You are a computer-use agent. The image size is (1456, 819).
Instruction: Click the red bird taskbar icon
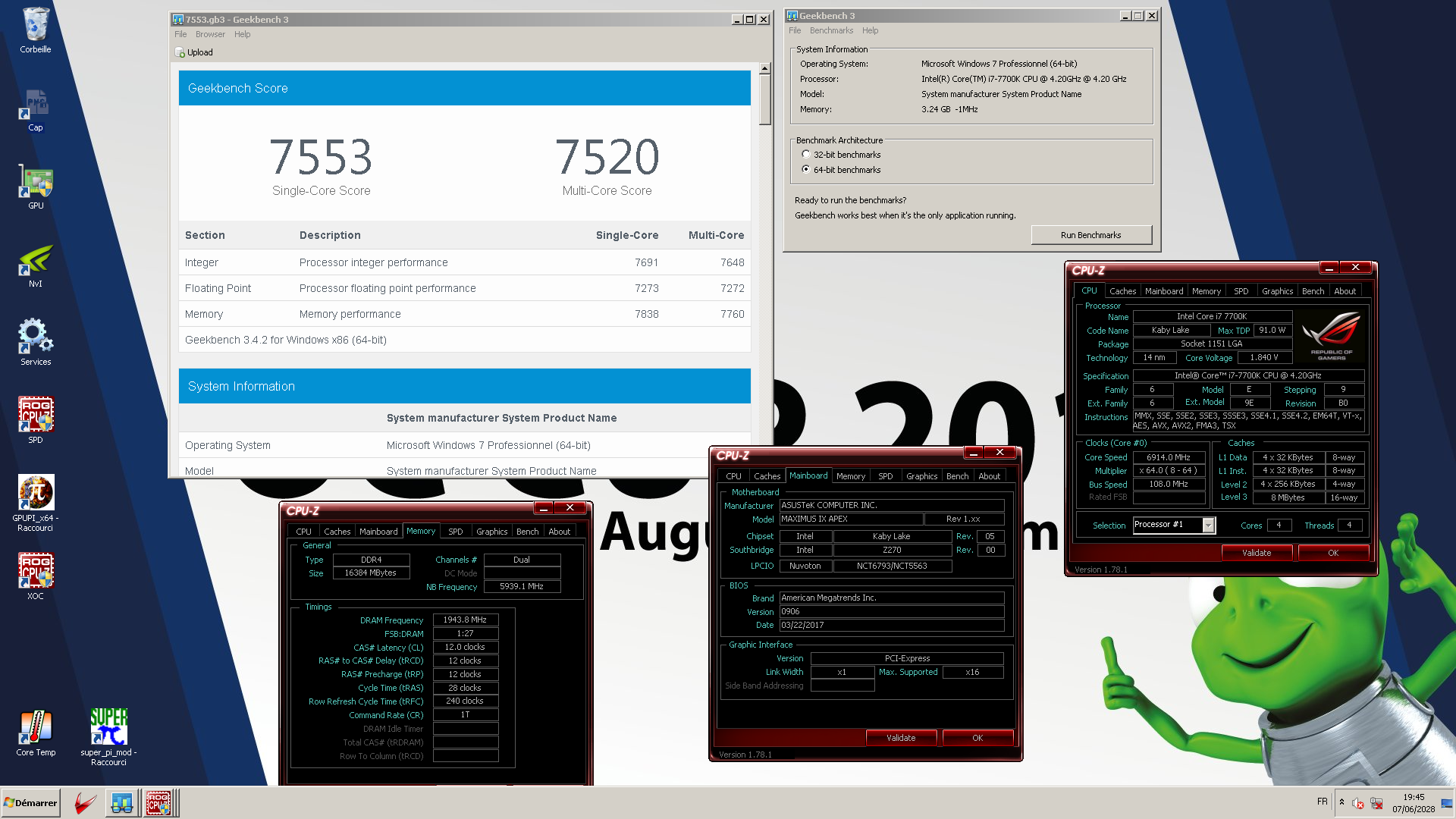[x=85, y=803]
